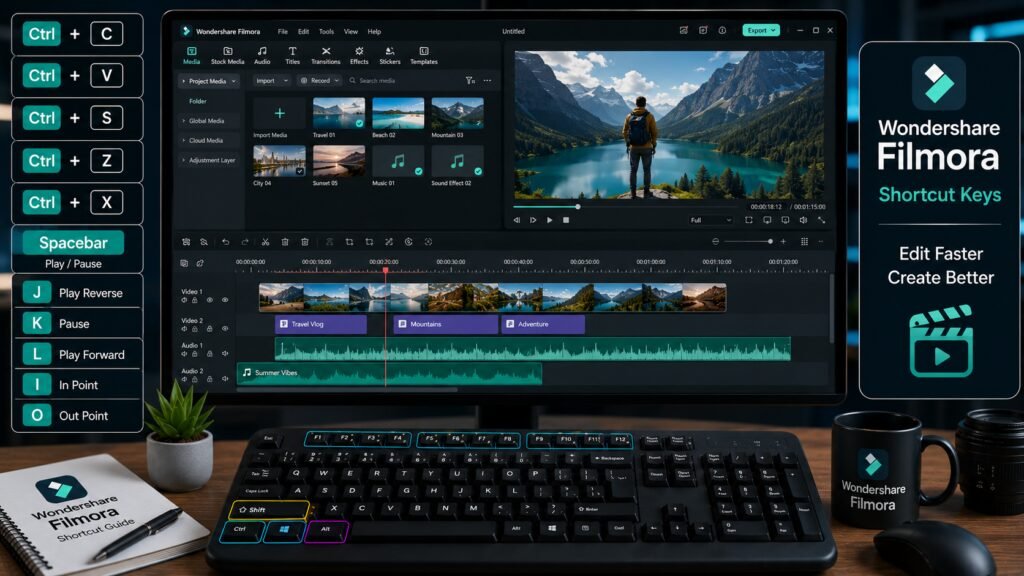Image resolution: width=1024 pixels, height=576 pixels.
Task: Select the Folder item in sidebar
Action: pos(198,101)
